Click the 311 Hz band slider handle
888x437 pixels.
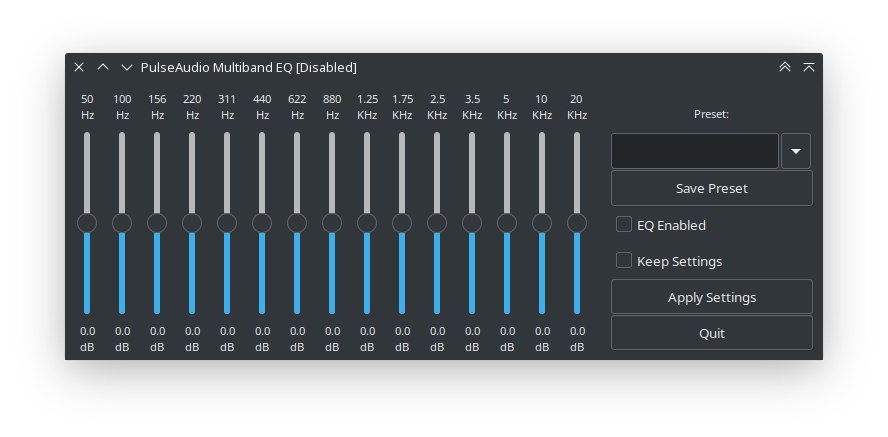227,223
